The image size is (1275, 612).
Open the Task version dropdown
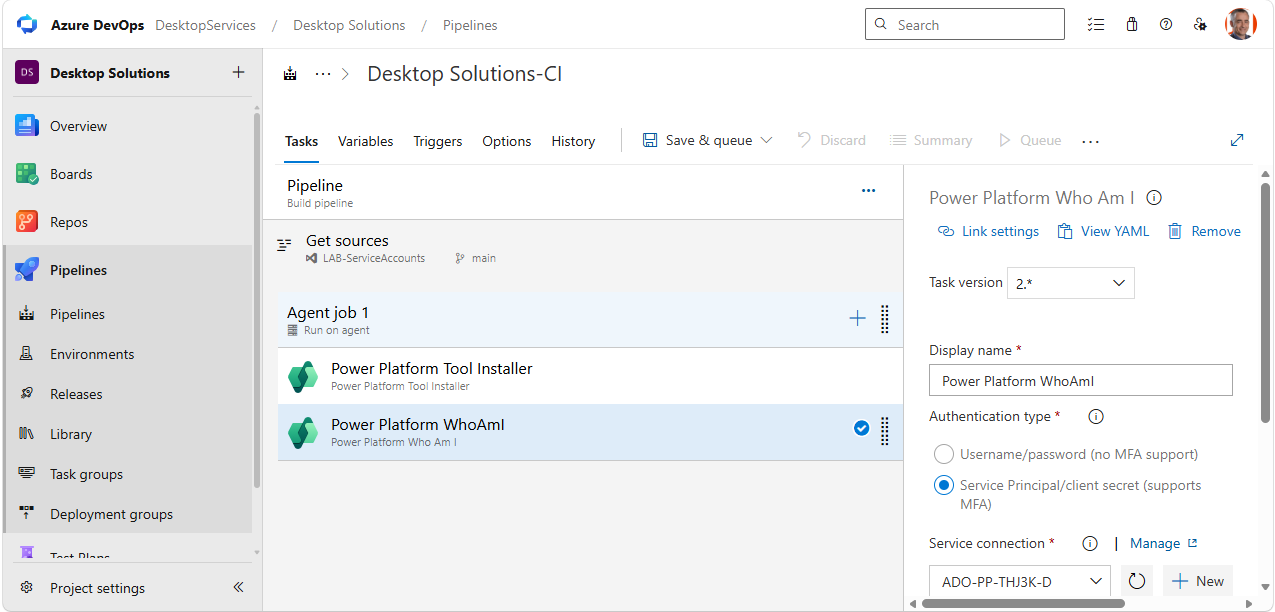pos(1071,283)
